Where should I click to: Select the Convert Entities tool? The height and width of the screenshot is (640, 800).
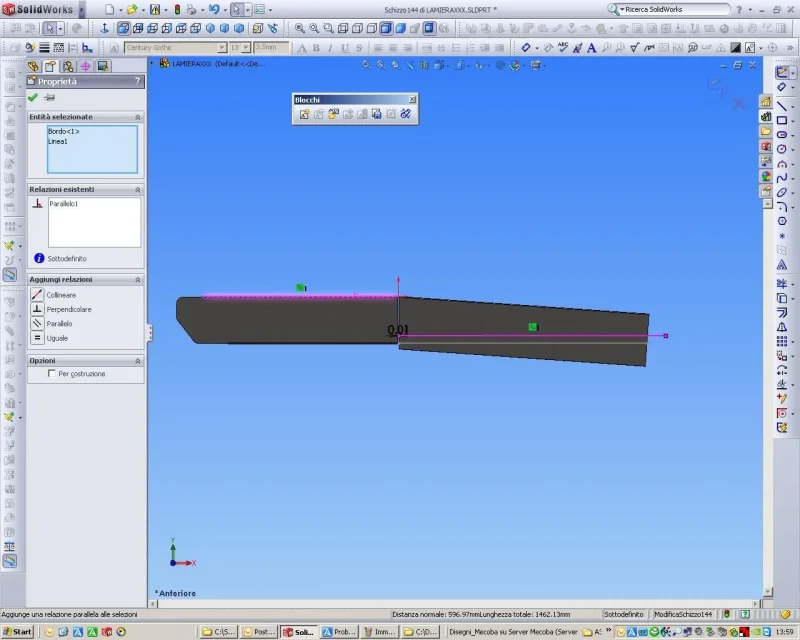[x=782, y=298]
